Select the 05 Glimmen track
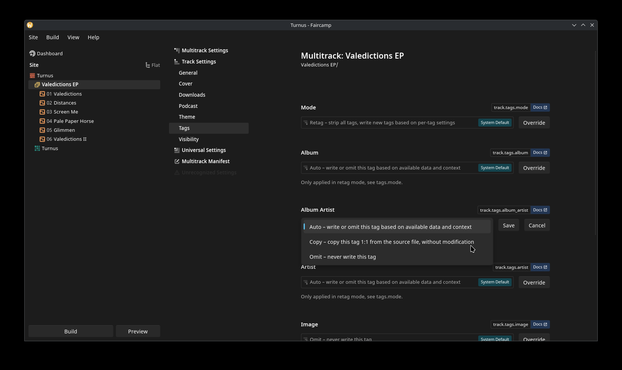Screen dimensions: 622x370 pos(61,130)
